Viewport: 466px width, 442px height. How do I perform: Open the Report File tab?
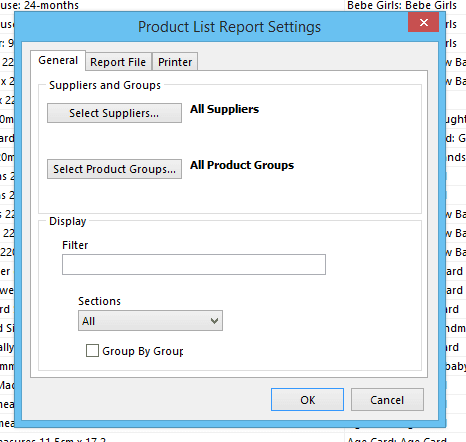pyautogui.click(x=118, y=62)
